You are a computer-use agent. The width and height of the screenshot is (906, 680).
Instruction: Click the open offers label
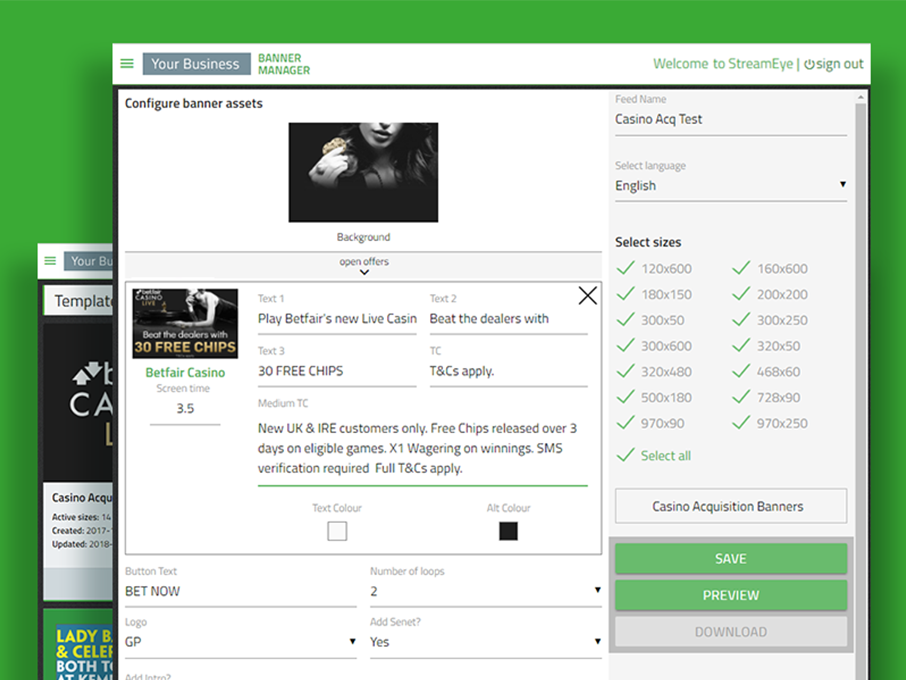pyautogui.click(x=364, y=262)
